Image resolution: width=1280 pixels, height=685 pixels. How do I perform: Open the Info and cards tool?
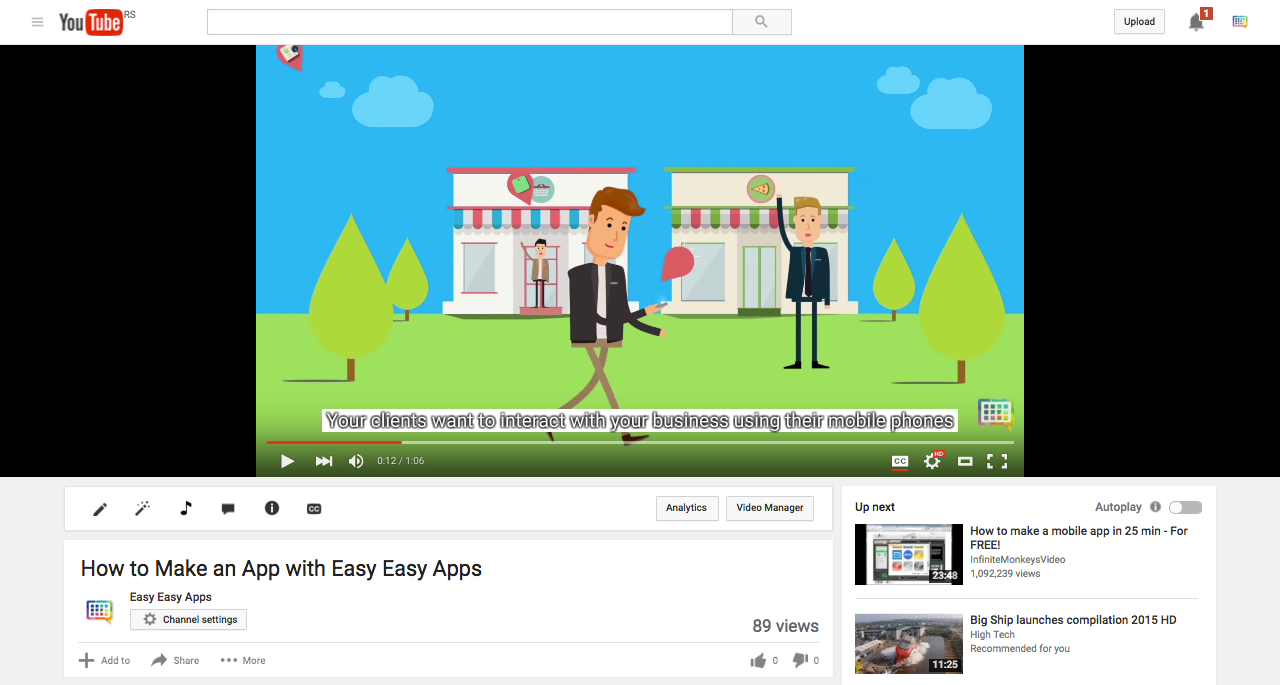click(271, 508)
